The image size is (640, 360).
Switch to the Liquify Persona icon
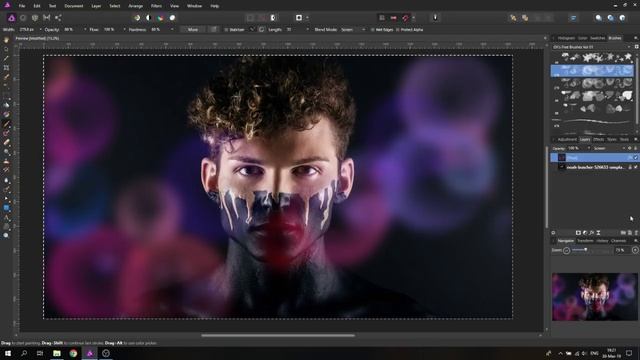click(23, 18)
